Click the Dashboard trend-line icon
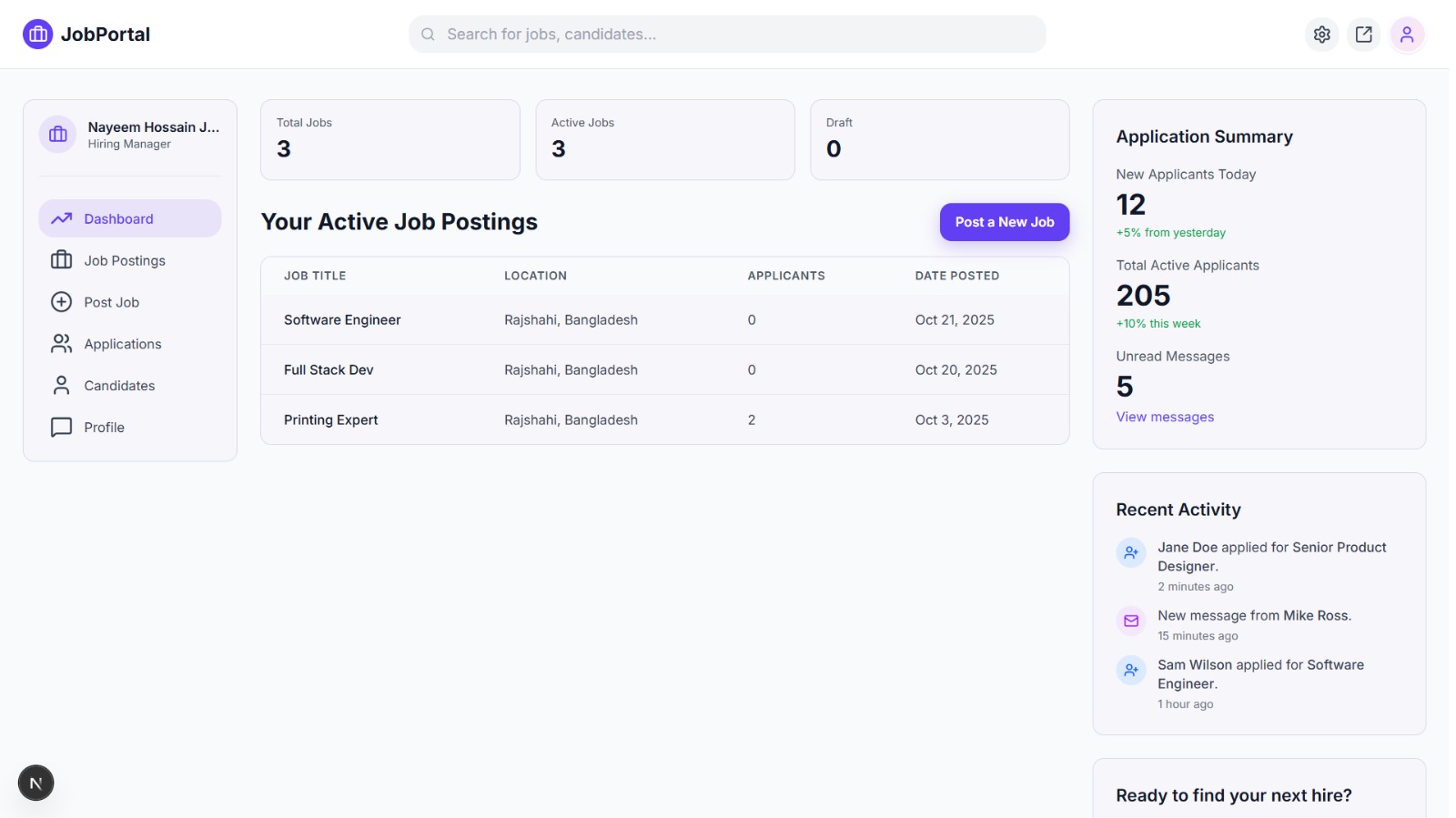The width and height of the screenshot is (1456, 818). tap(61, 218)
